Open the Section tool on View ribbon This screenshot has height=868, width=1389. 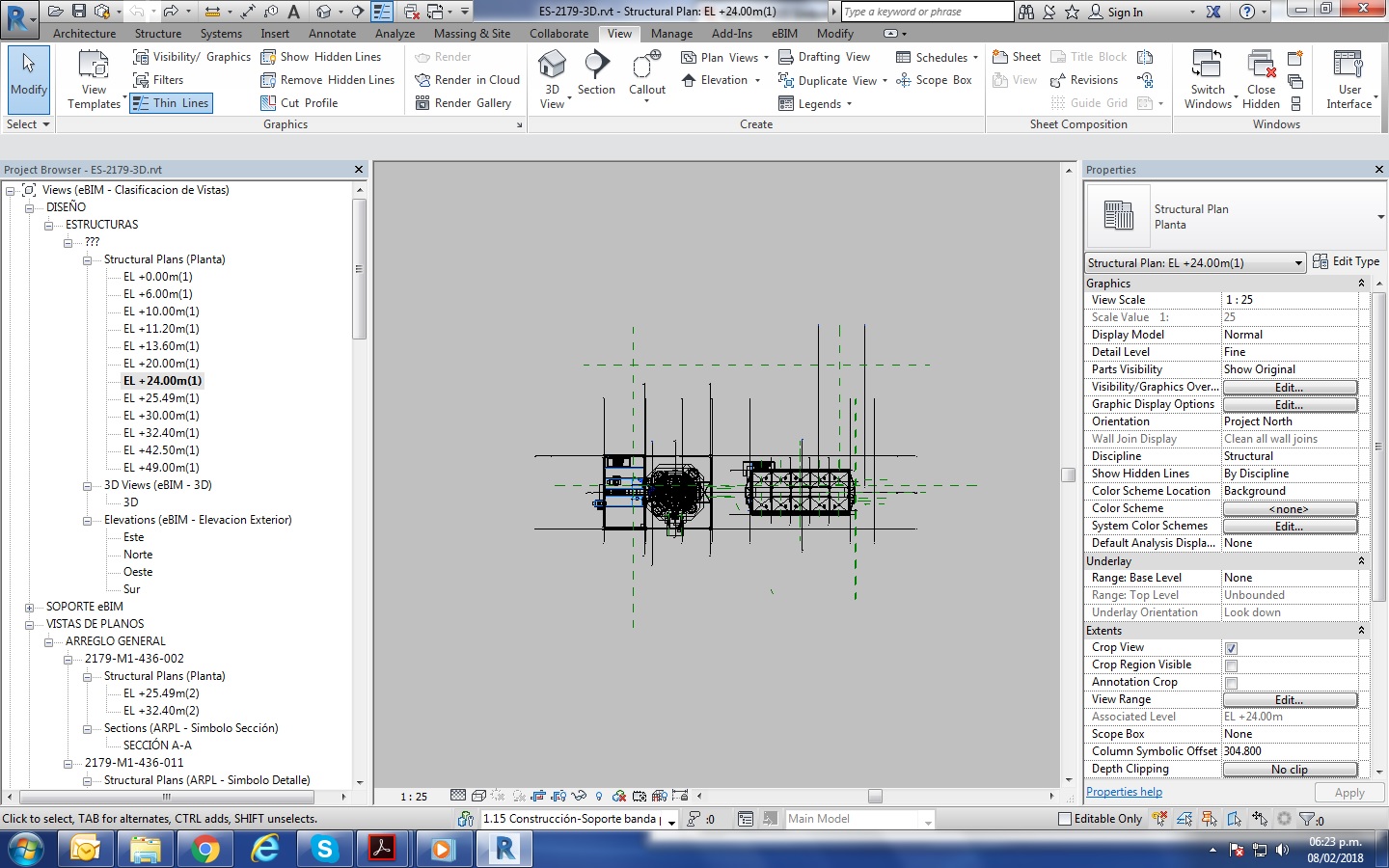pyautogui.click(x=596, y=72)
